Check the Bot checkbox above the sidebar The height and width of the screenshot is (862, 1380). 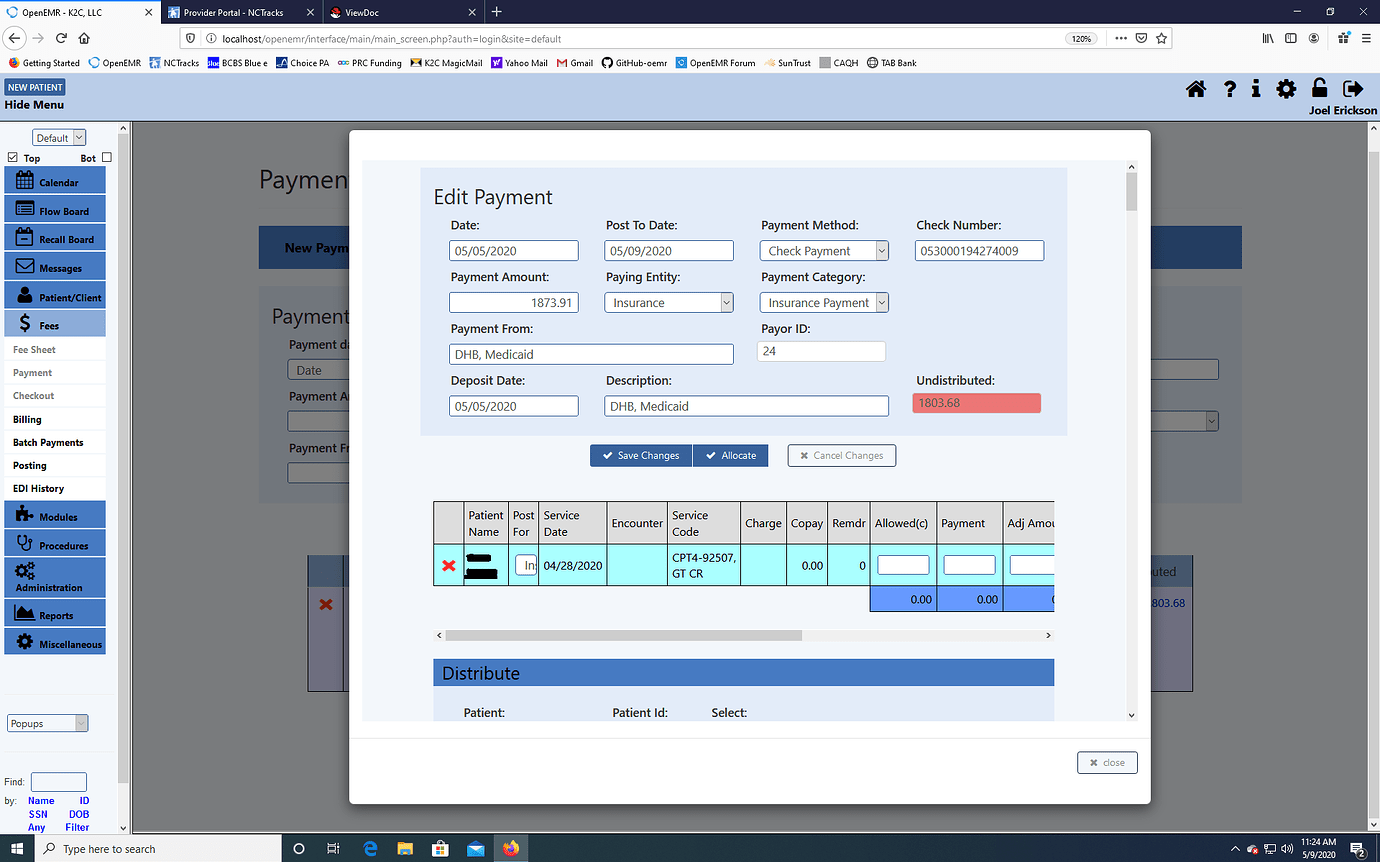pyautogui.click(x=106, y=157)
